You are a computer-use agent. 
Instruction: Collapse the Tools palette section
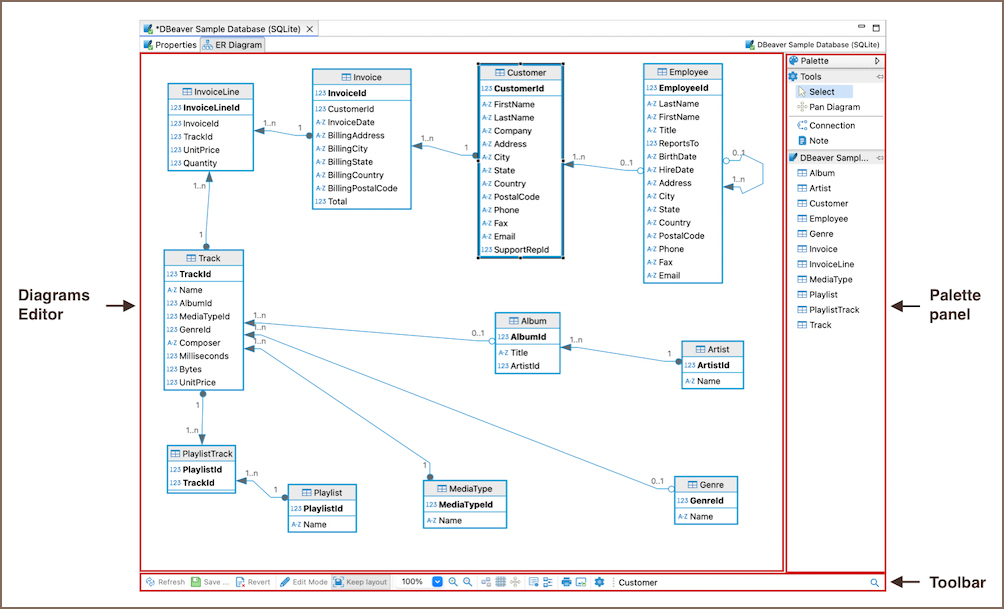pyautogui.click(x=879, y=76)
